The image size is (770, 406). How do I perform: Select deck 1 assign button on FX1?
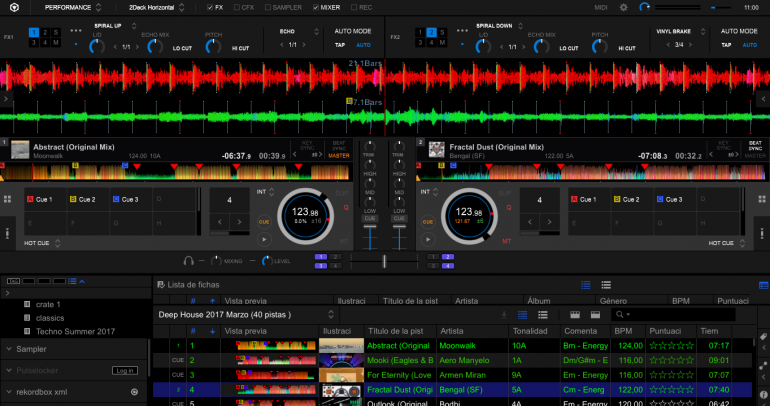pyautogui.click(x=33, y=32)
